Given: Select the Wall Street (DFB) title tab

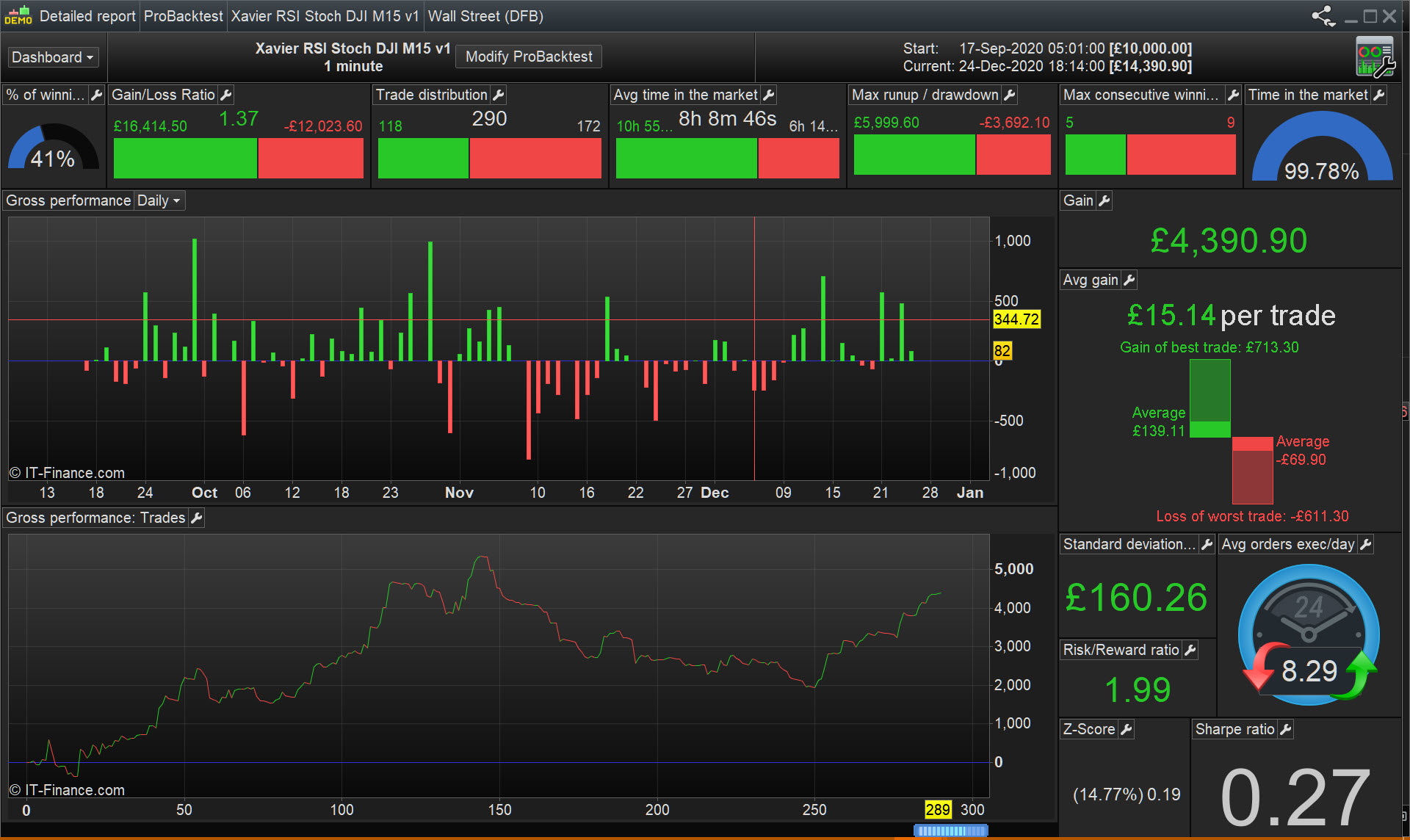Looking at the screenshot, I should pos(485,16).
